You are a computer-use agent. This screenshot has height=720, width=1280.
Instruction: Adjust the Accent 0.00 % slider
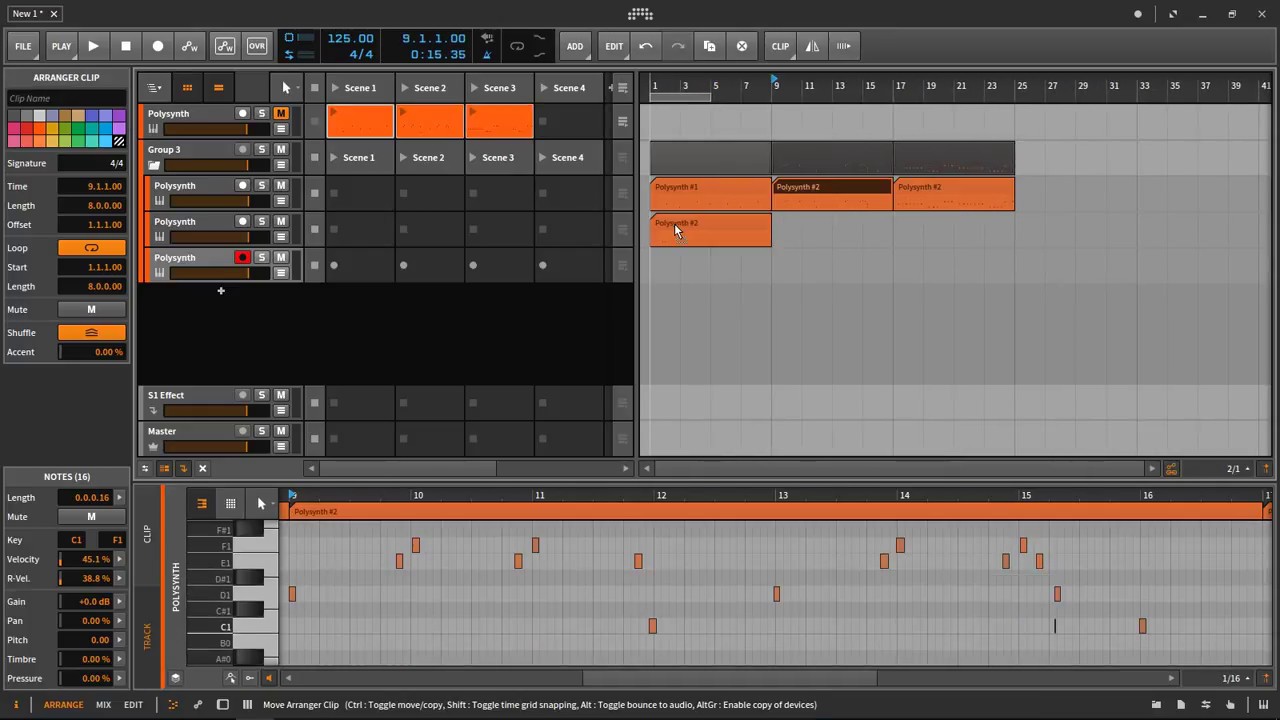[x=91, y=352]
